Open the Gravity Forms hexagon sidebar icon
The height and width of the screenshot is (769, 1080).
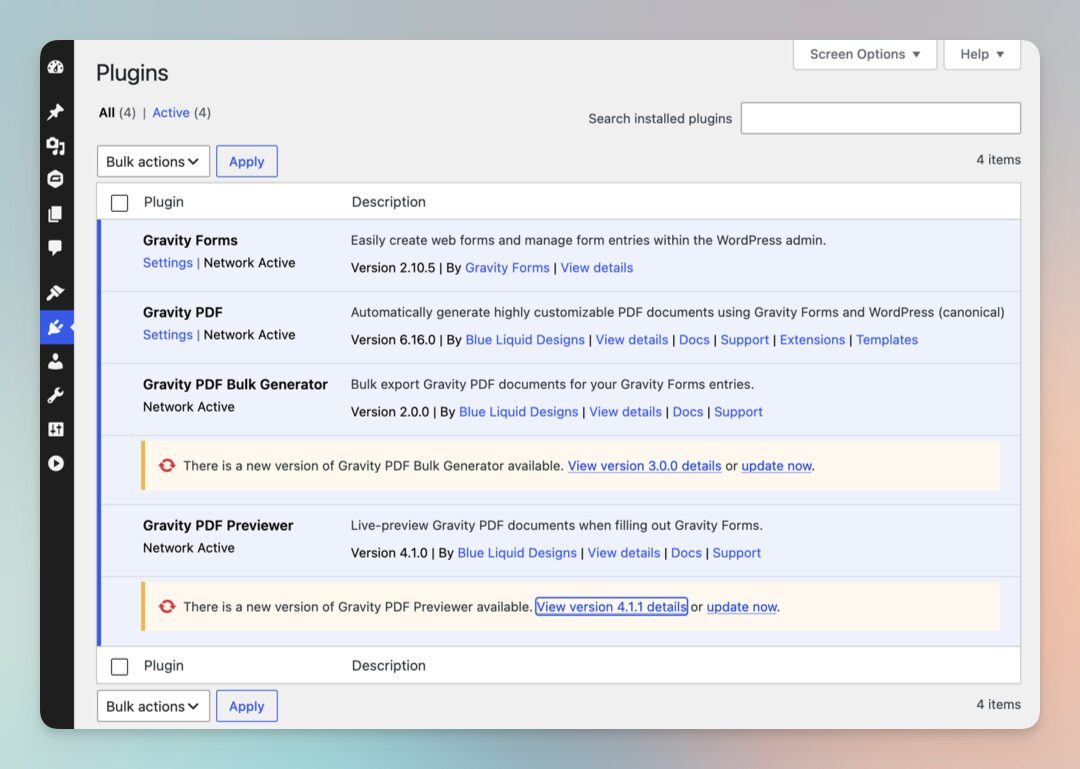56,179
